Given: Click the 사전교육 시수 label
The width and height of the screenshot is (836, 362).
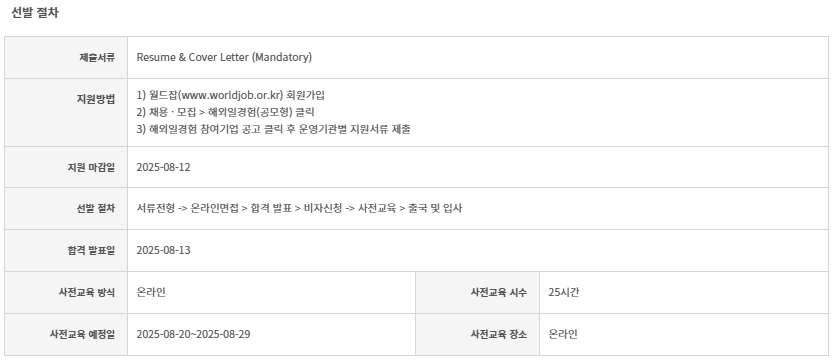Looking at the screenshot, I should click(x=499, y=293).
